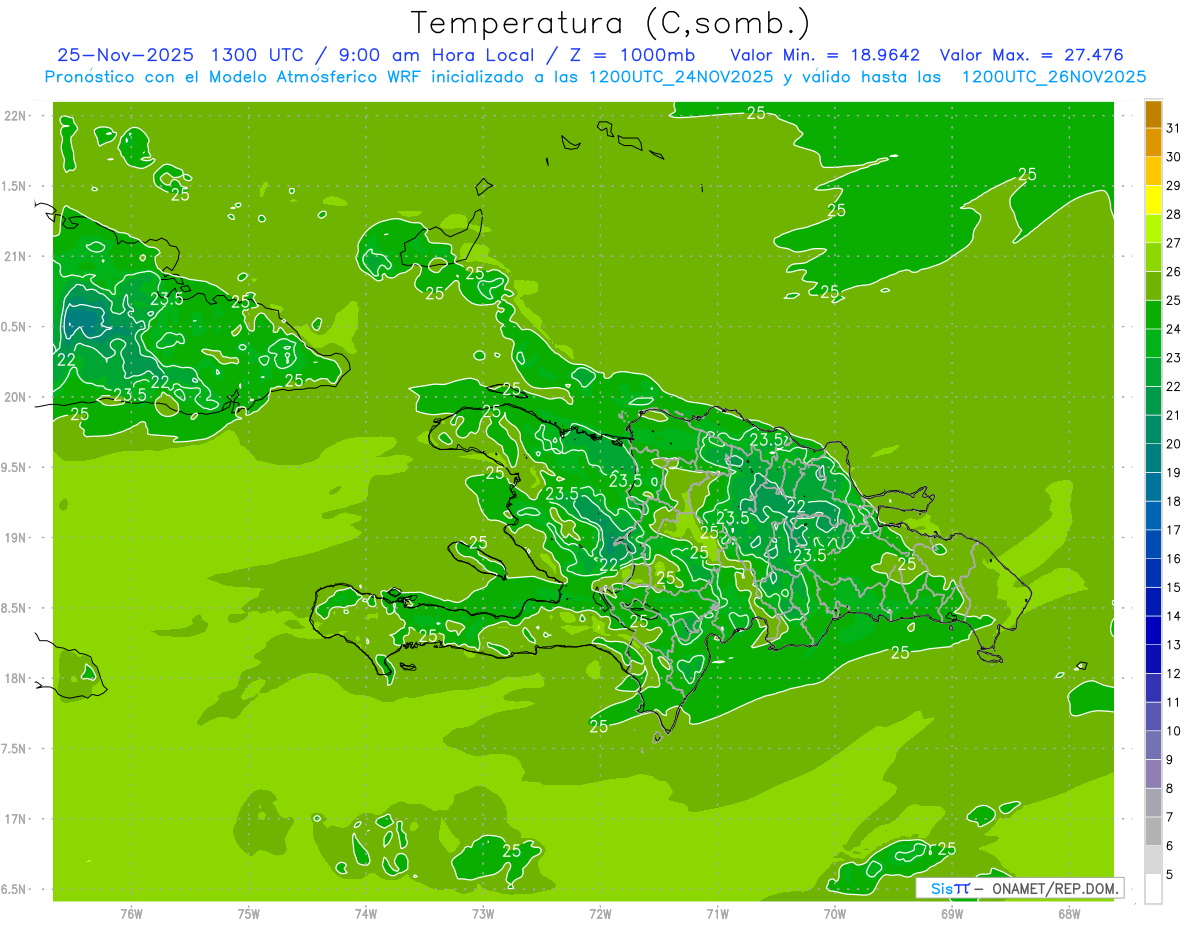Click the '69W' longitude axis label

(x=951, y=914)
